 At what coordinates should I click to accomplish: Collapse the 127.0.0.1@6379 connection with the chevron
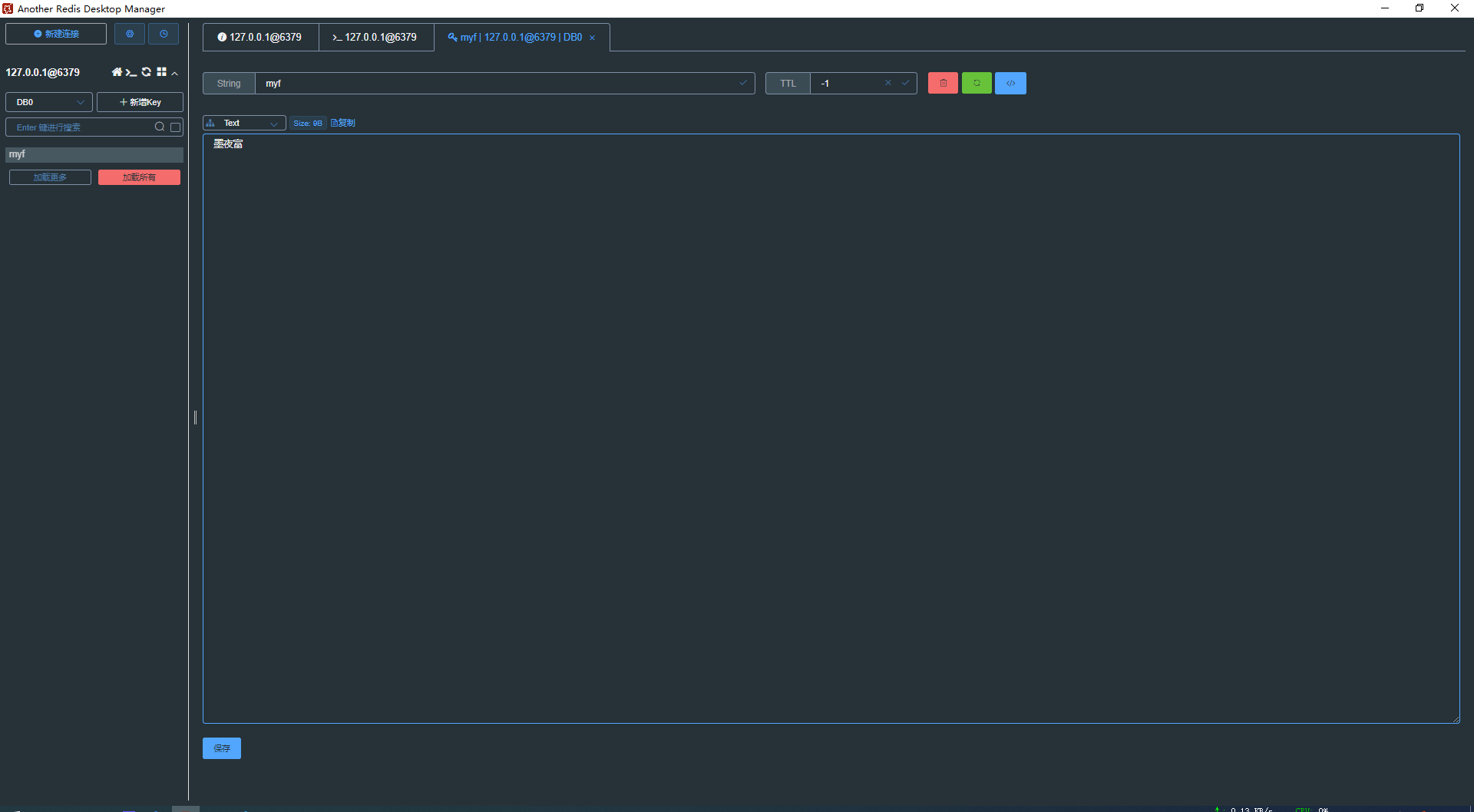click(x=175, y=73)
